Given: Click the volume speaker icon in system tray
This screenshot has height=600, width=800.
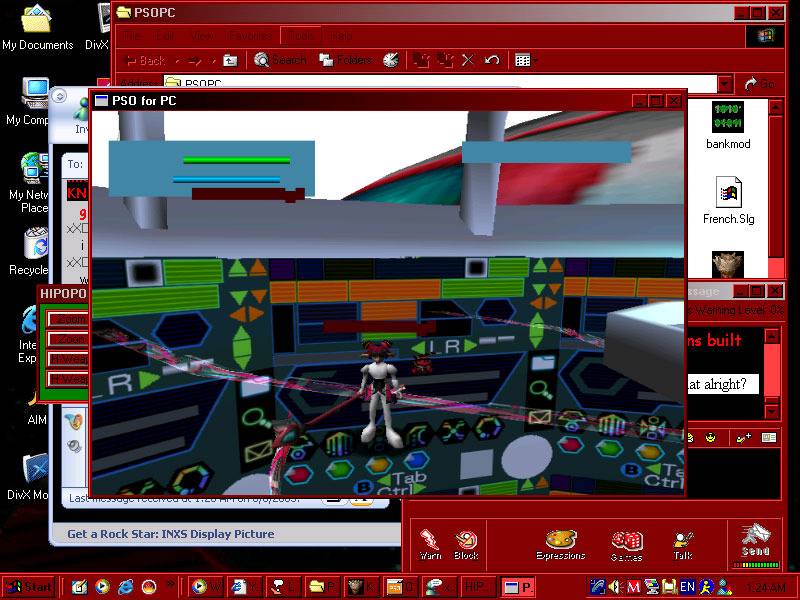Looking at the screenshot, I should coord(615,587).
